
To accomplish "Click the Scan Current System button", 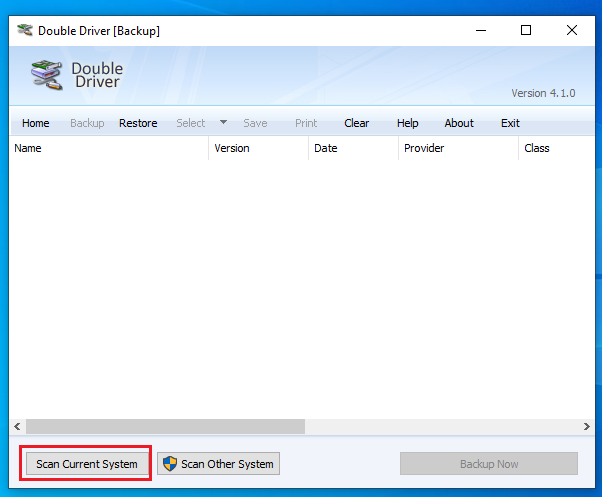I will pyautogui.click(x=87, y=464).
